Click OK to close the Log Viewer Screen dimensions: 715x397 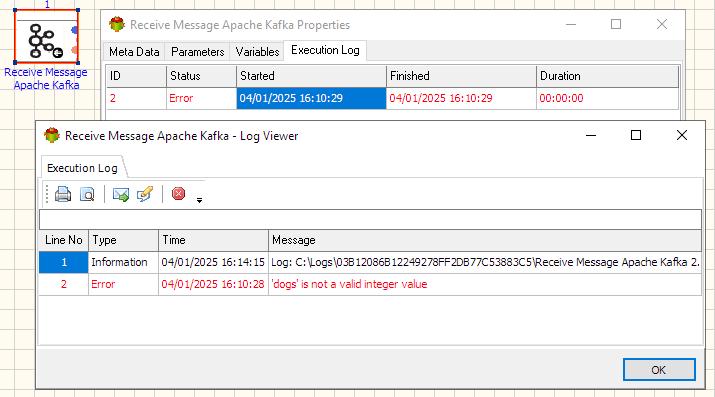tap(659, 370)
